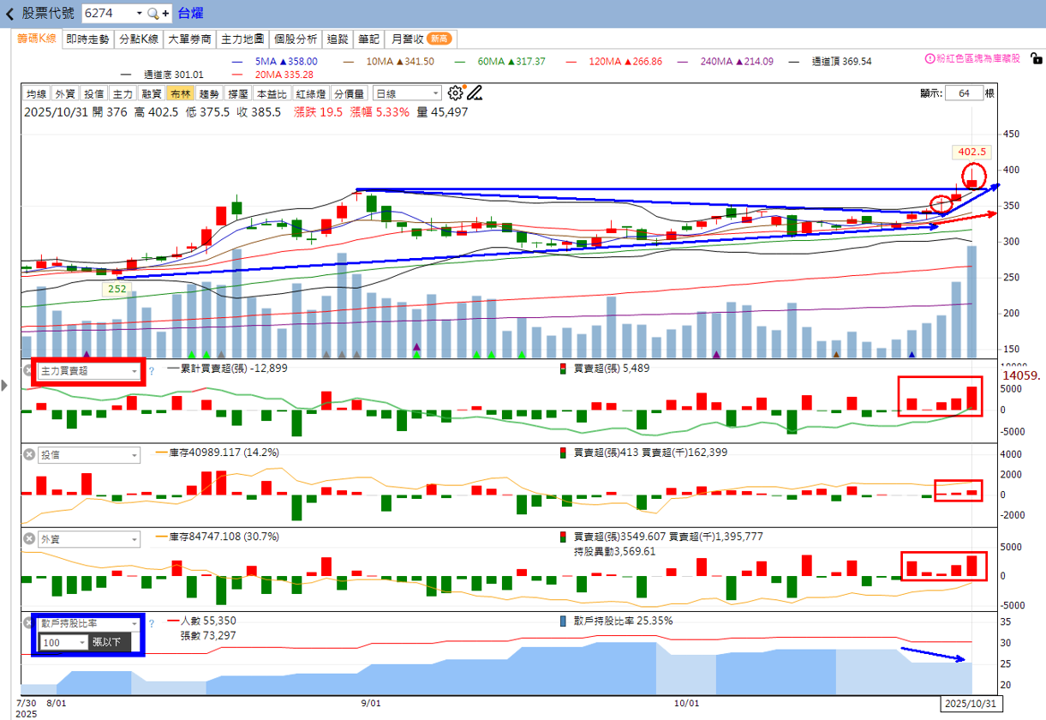This screenshot has width=1046, height=720.
Task: Expand the 日線 period dropdown
Action: coord(407,93)
